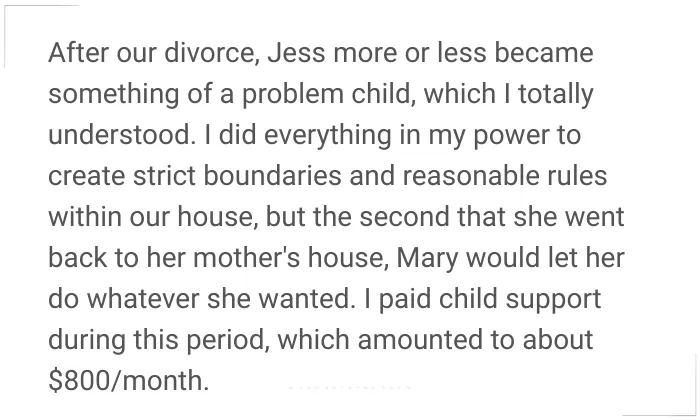Click the word 'After' starting the paragraph
The image size is (700, 420).
pyautogui.click(x=79, y=52)
